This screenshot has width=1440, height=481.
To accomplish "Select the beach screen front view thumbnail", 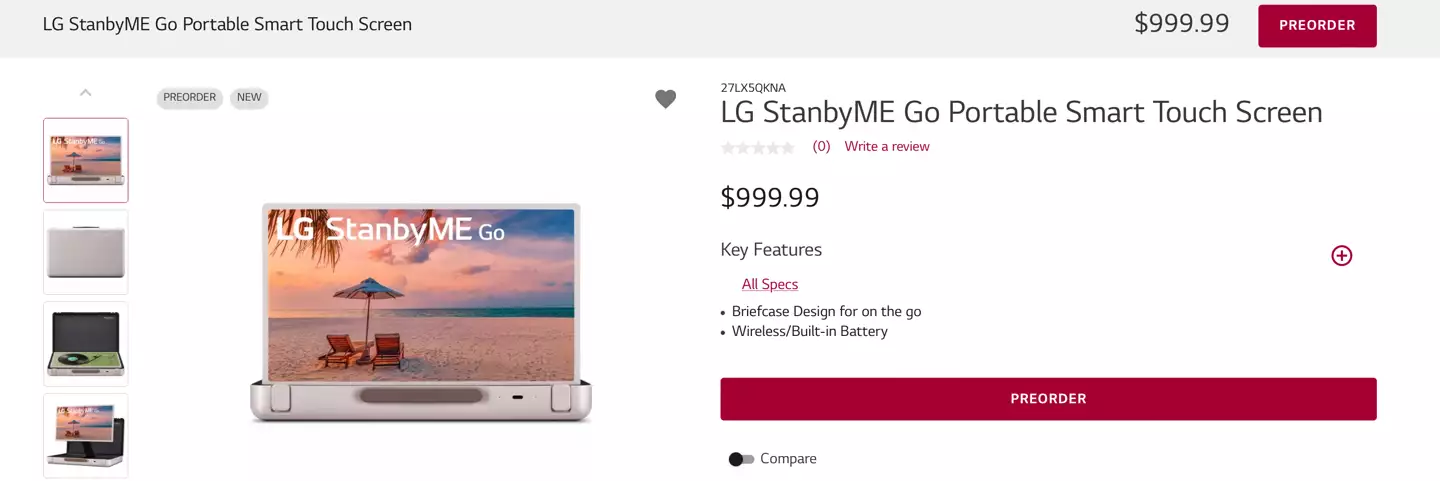I will click(86, 160).
